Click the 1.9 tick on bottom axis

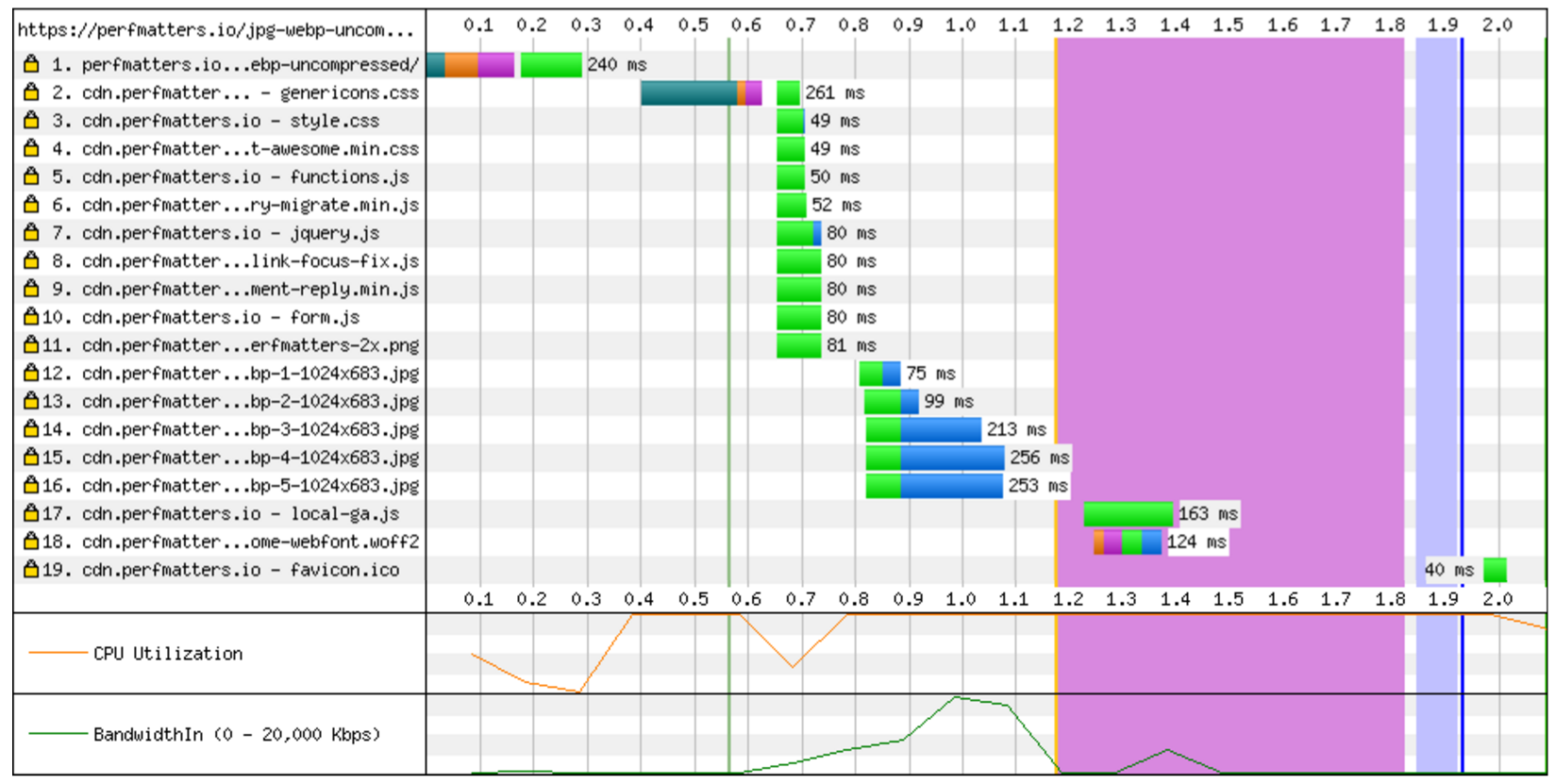click(1443, 598)
